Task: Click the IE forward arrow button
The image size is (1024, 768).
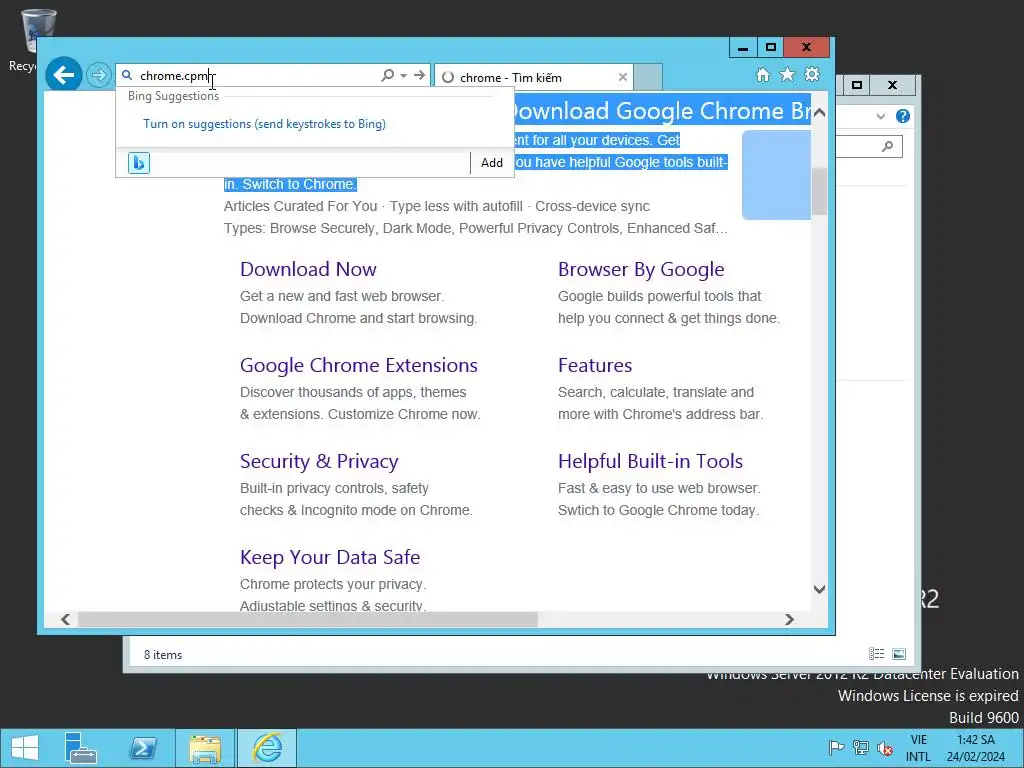Action: [99, 76]
